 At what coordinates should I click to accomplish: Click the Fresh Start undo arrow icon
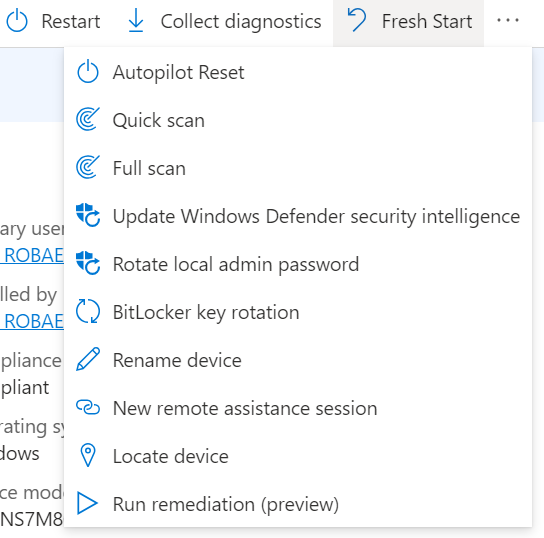[357, 20]
